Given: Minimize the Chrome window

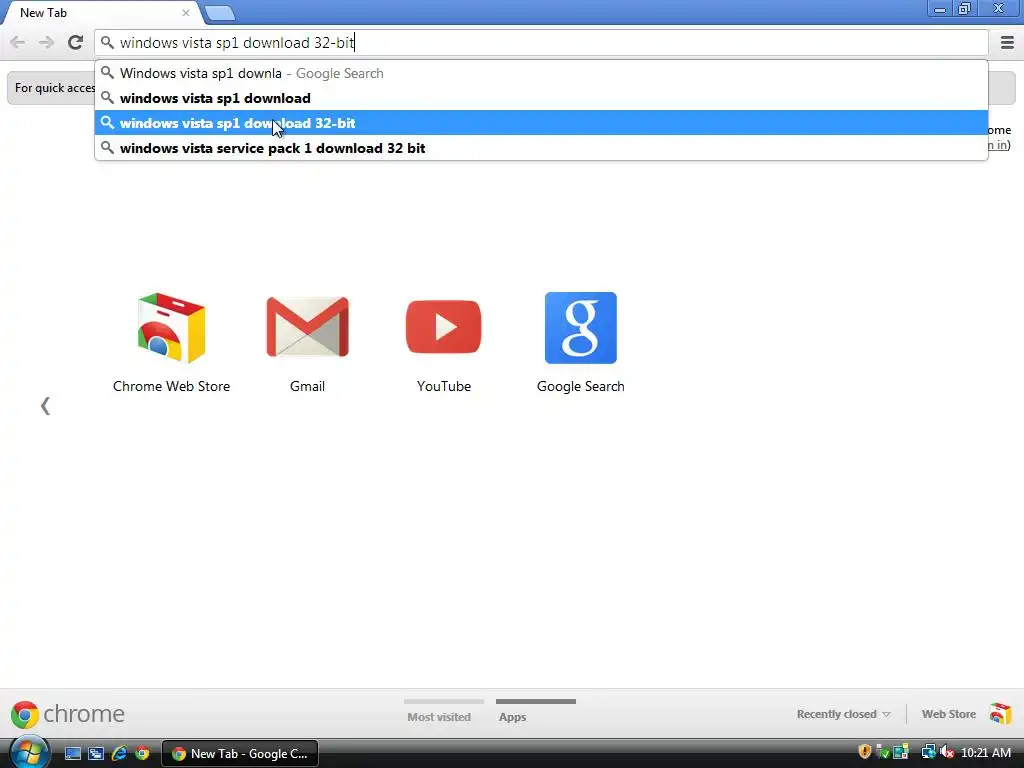Looking at the screenshot, I should [940, 9].
